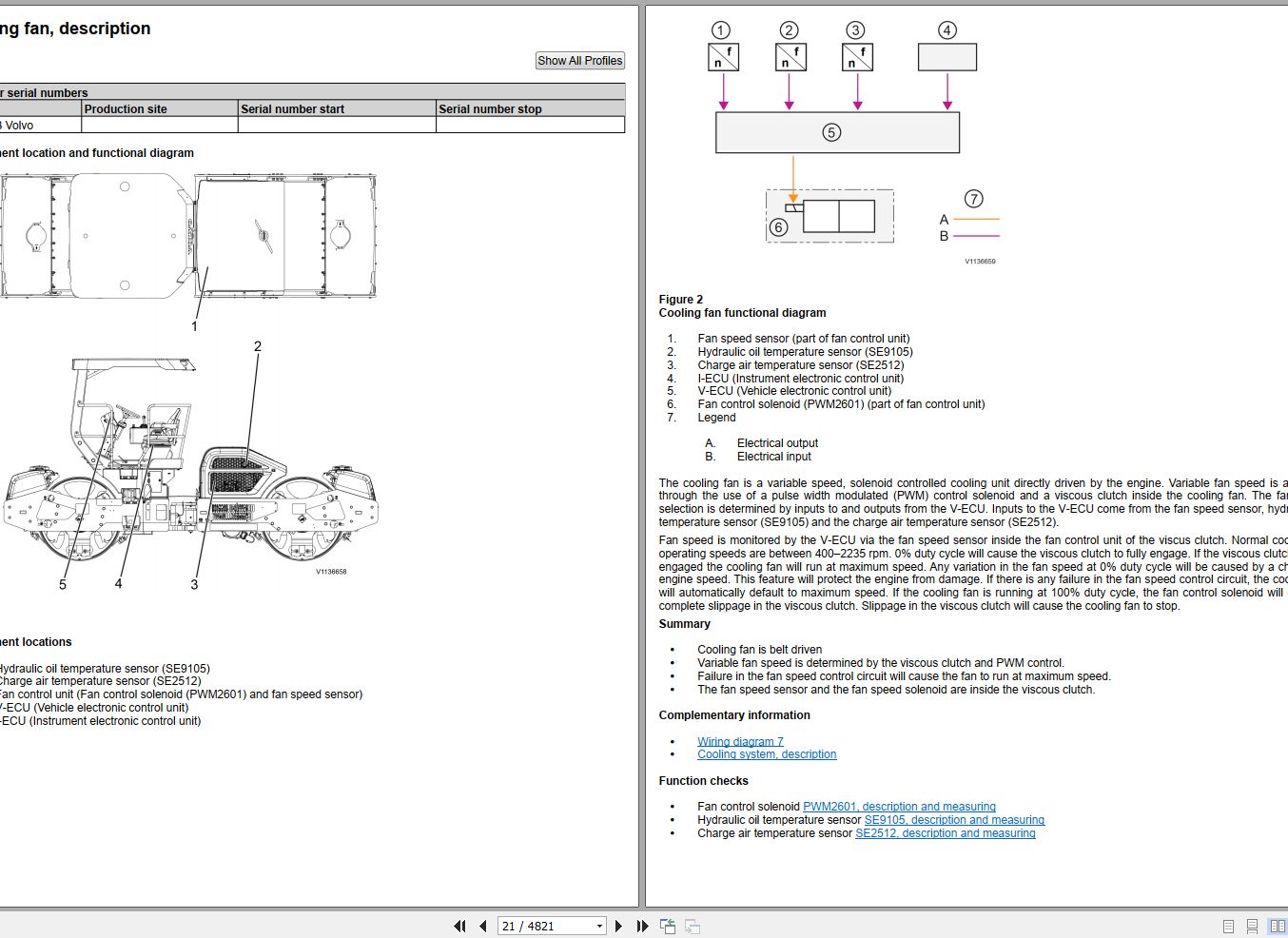
Task: Click the I-ECU box numbered 4 in diagram
Action: [946, 57]
